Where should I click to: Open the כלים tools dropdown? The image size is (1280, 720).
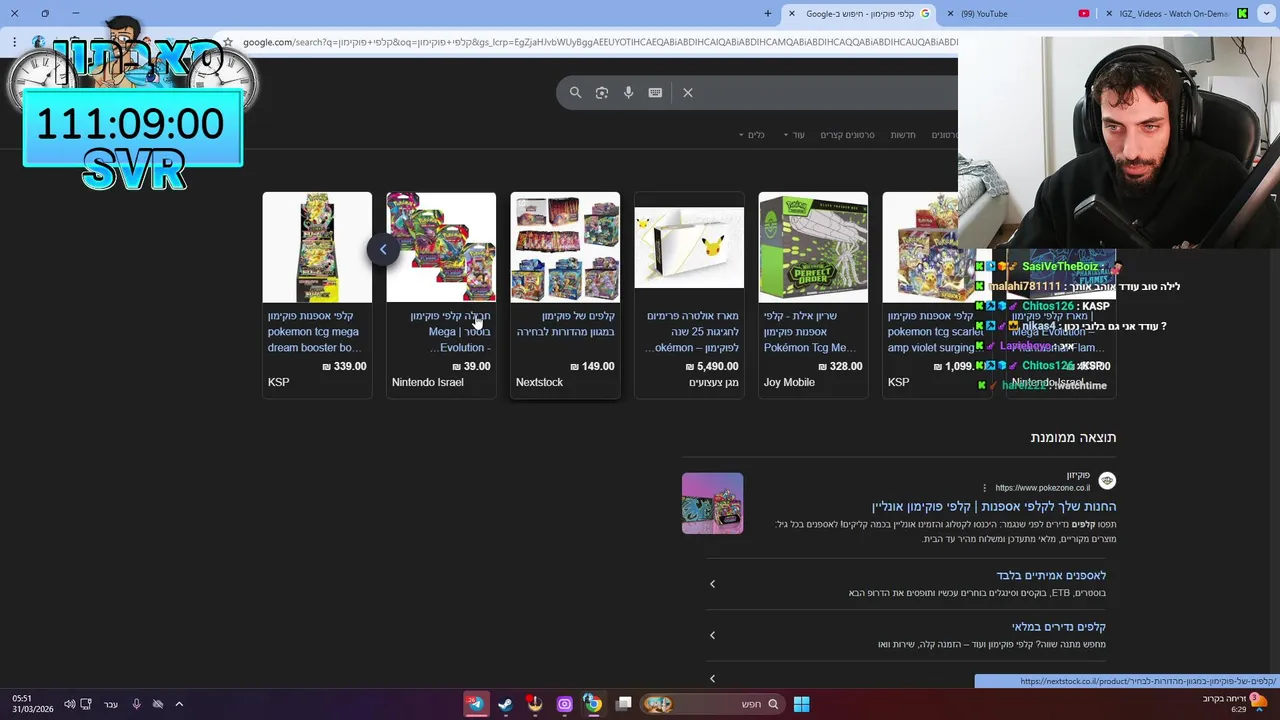pos(751,135)
